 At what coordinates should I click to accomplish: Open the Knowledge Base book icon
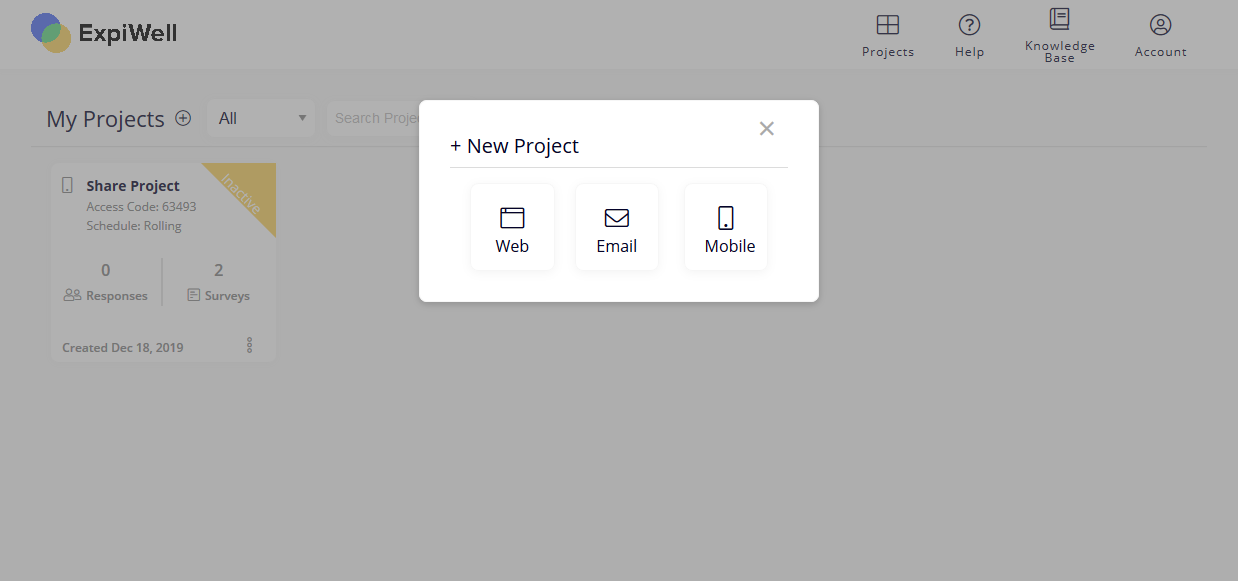point(1059,19)
